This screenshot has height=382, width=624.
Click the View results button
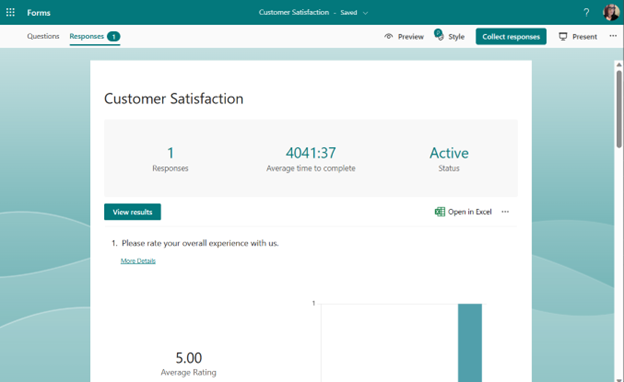[x=133, y=212]
